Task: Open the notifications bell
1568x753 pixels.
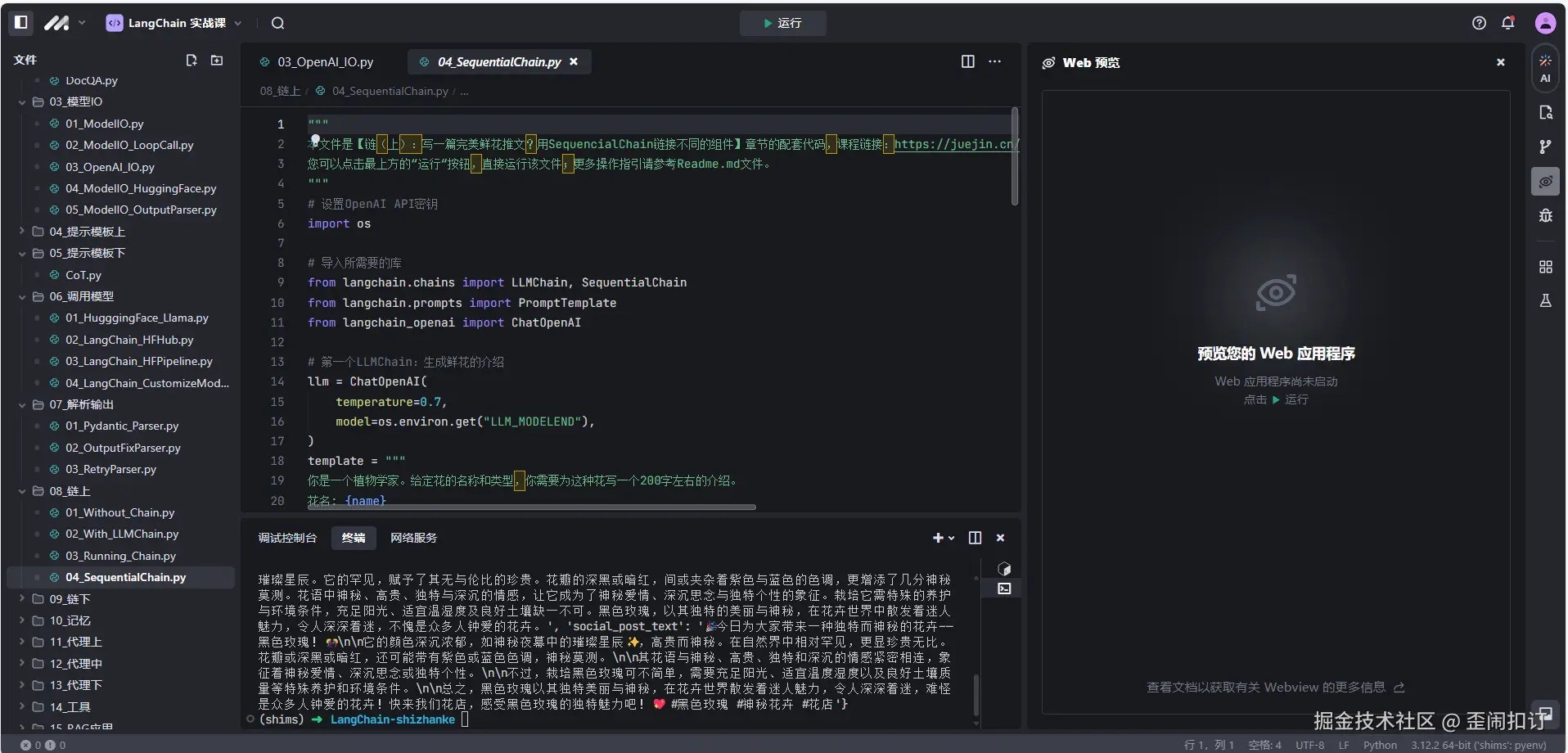Action: tap(1507, 23)
